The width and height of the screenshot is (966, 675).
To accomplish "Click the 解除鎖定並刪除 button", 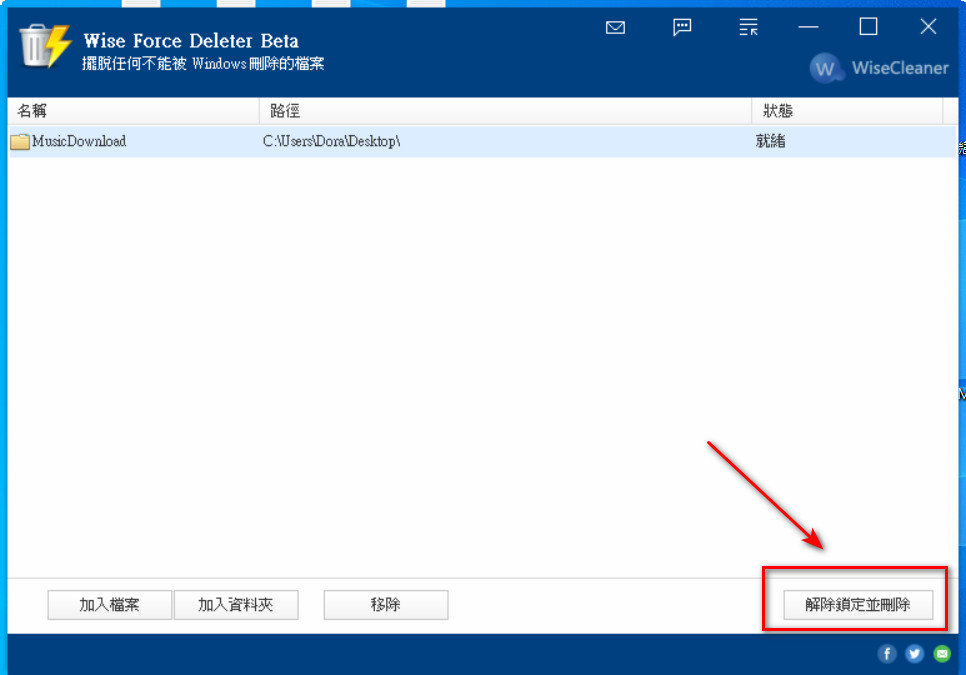I will tap(858, 605).
